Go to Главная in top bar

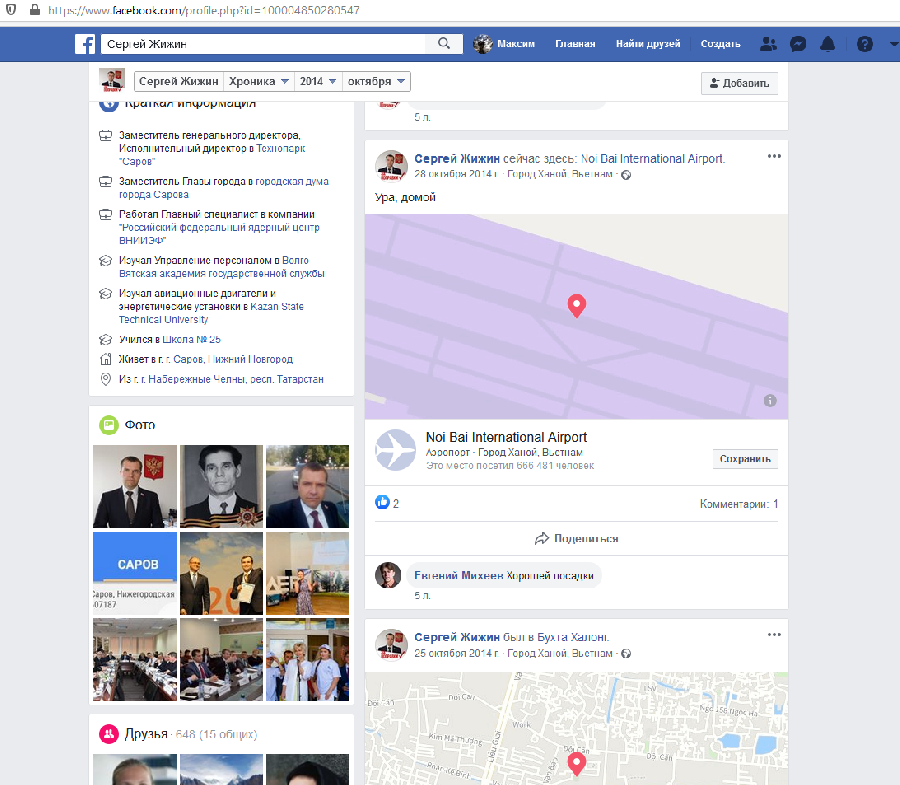click(575, 44)
